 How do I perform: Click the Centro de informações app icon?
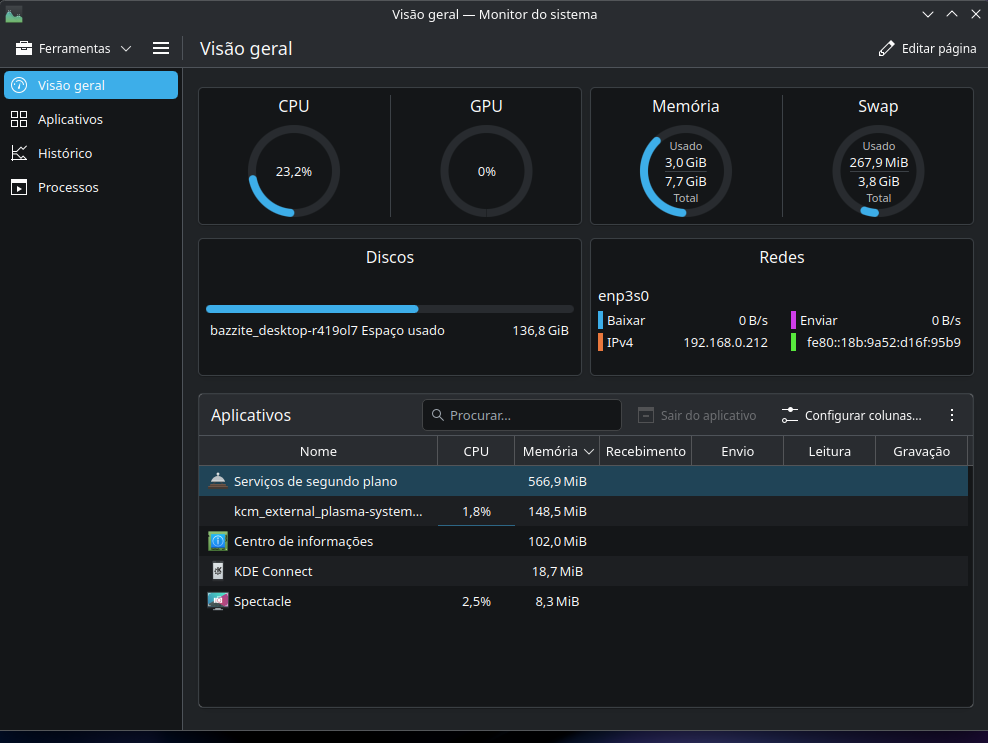(217, 541)
